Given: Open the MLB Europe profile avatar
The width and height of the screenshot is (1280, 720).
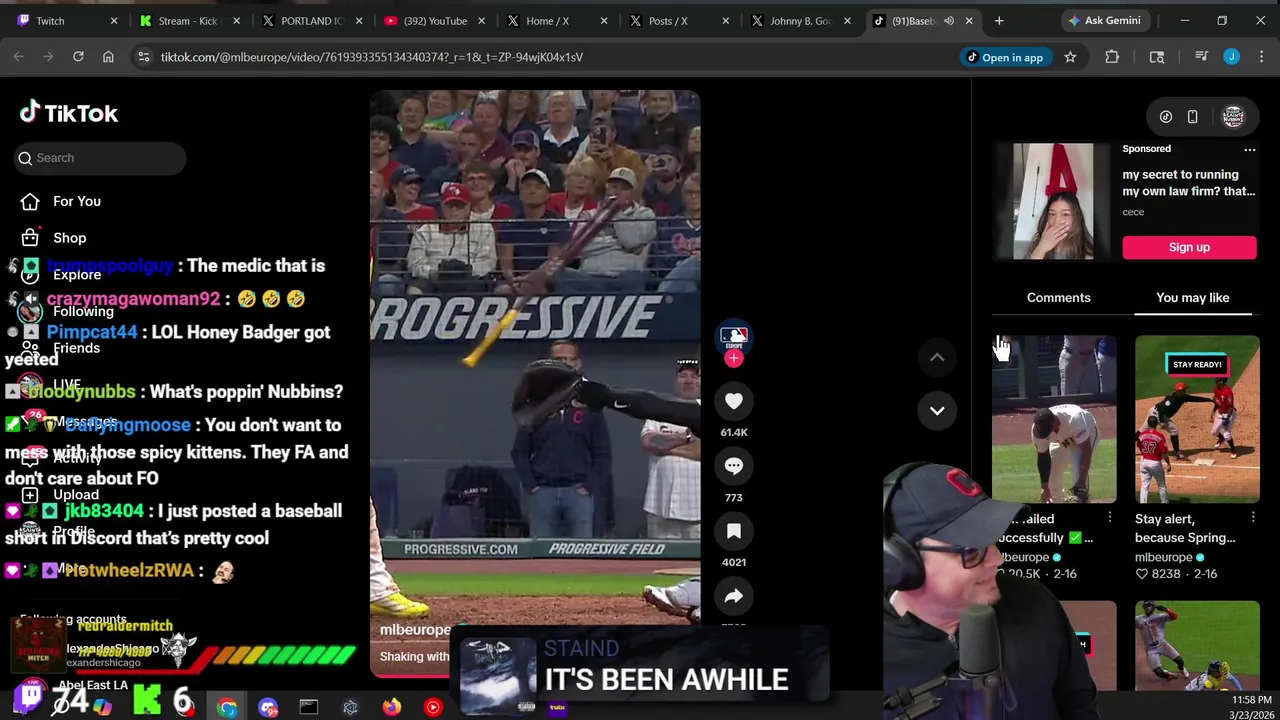Looking at the screenshot, I should coord(734,336).
